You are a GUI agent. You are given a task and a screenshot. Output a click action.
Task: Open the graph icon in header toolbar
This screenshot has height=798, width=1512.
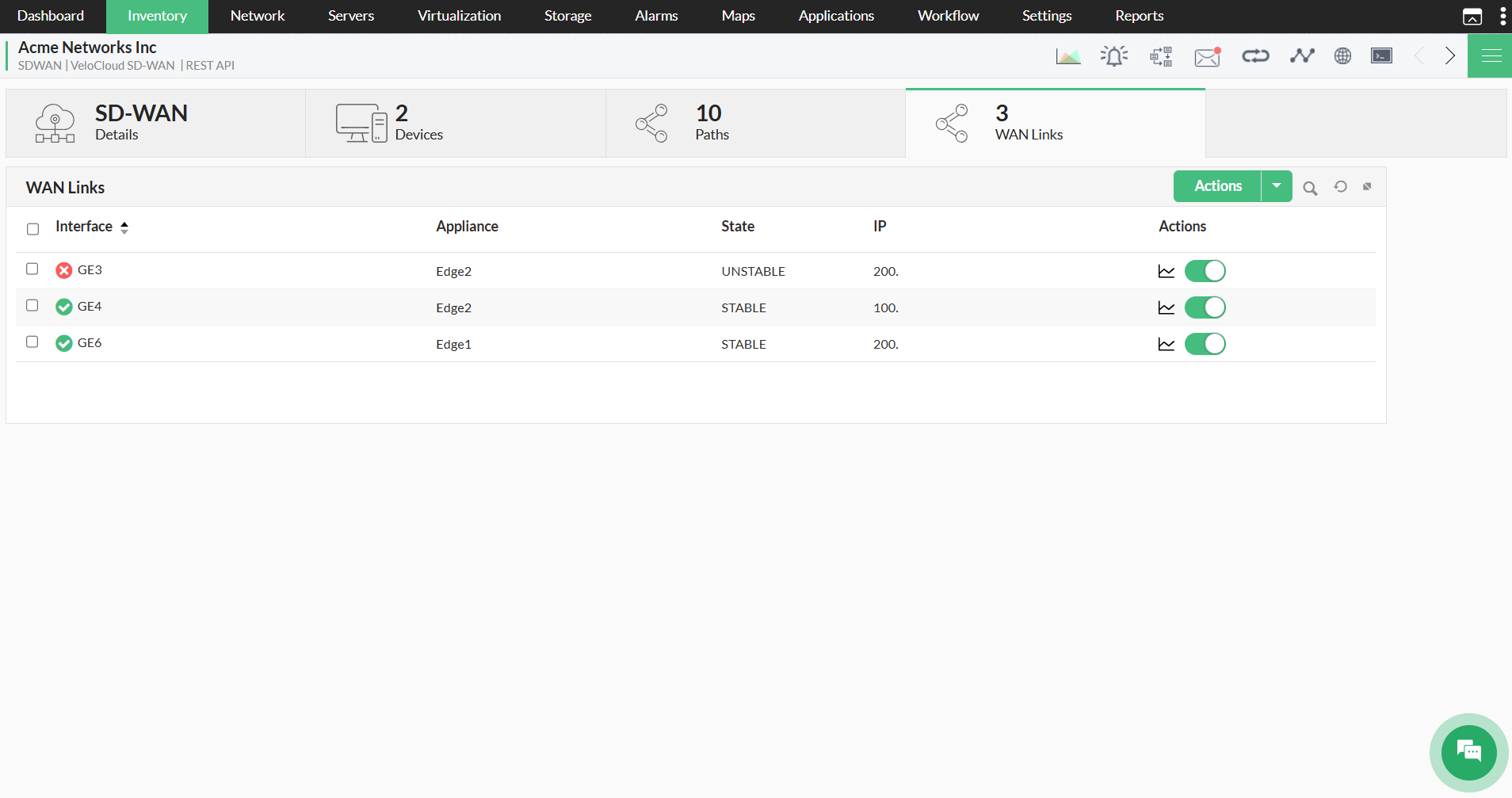(1068, 56)
